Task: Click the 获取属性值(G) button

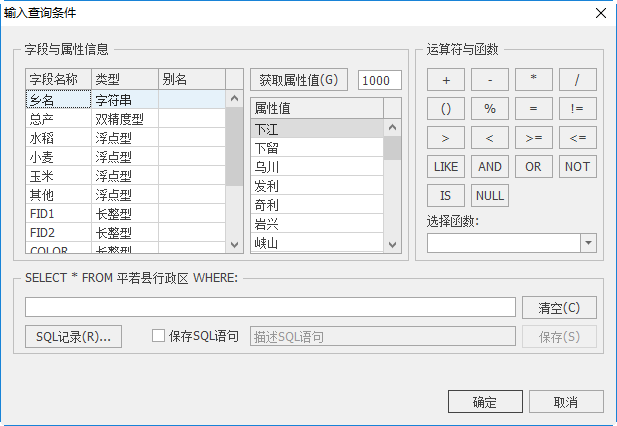Action: click(298, 80)
